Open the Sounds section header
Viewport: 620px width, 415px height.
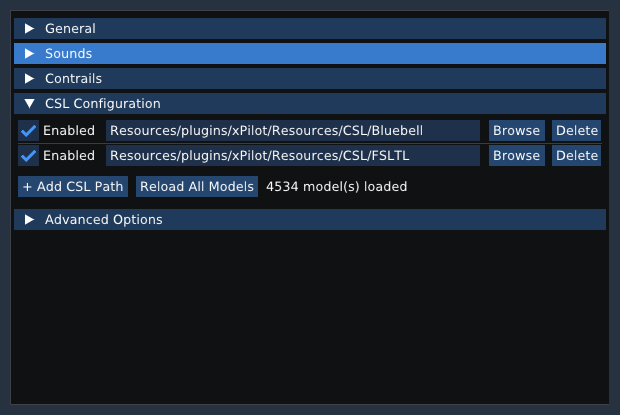point(310,54)
